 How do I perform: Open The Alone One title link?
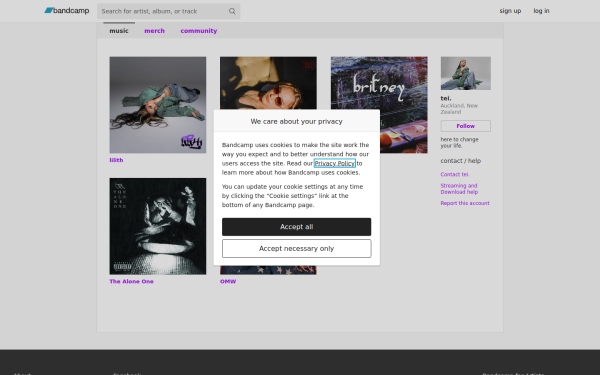[x=131, y=281]
